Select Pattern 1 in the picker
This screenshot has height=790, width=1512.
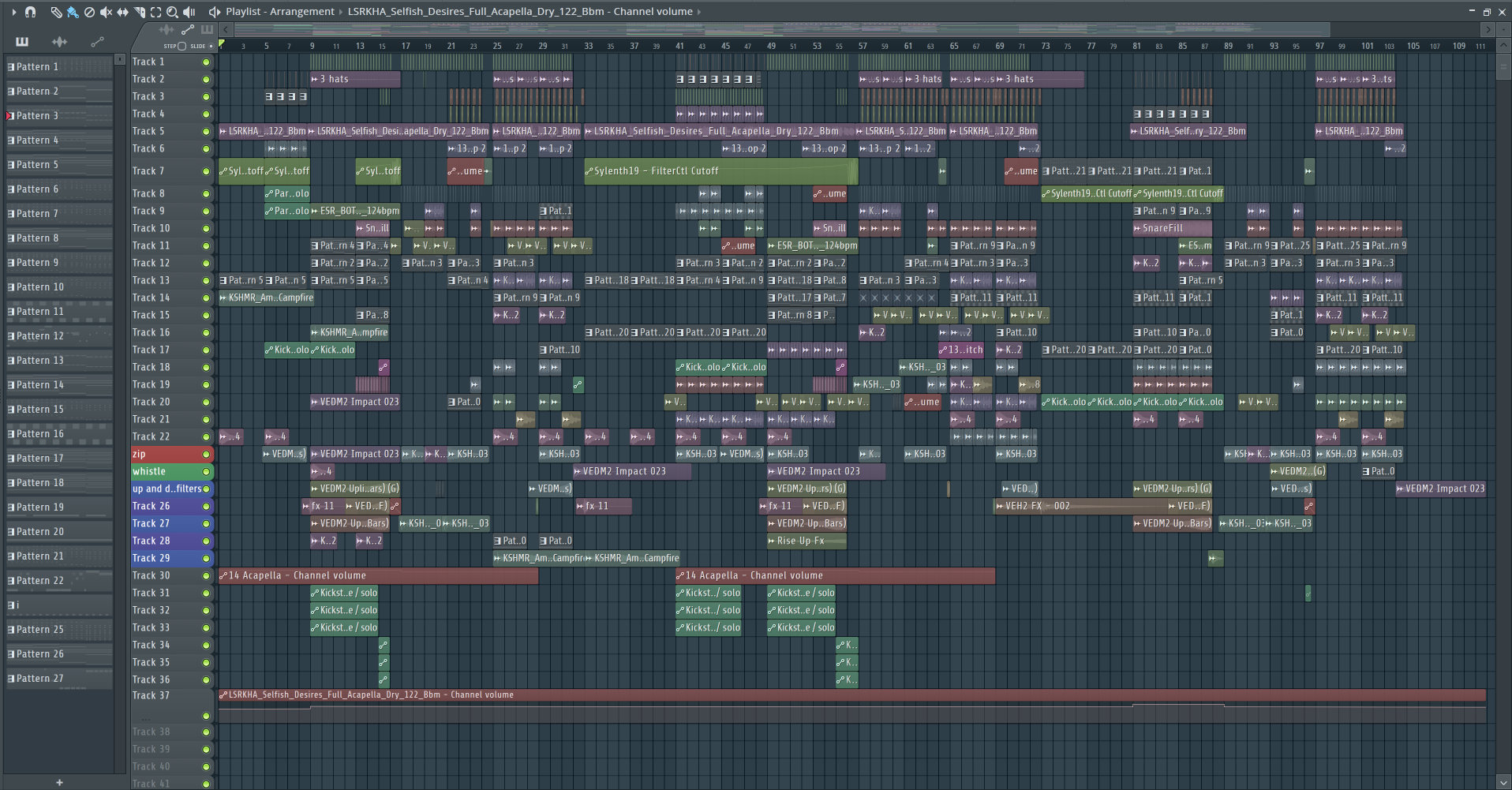[x=59, y=67]
